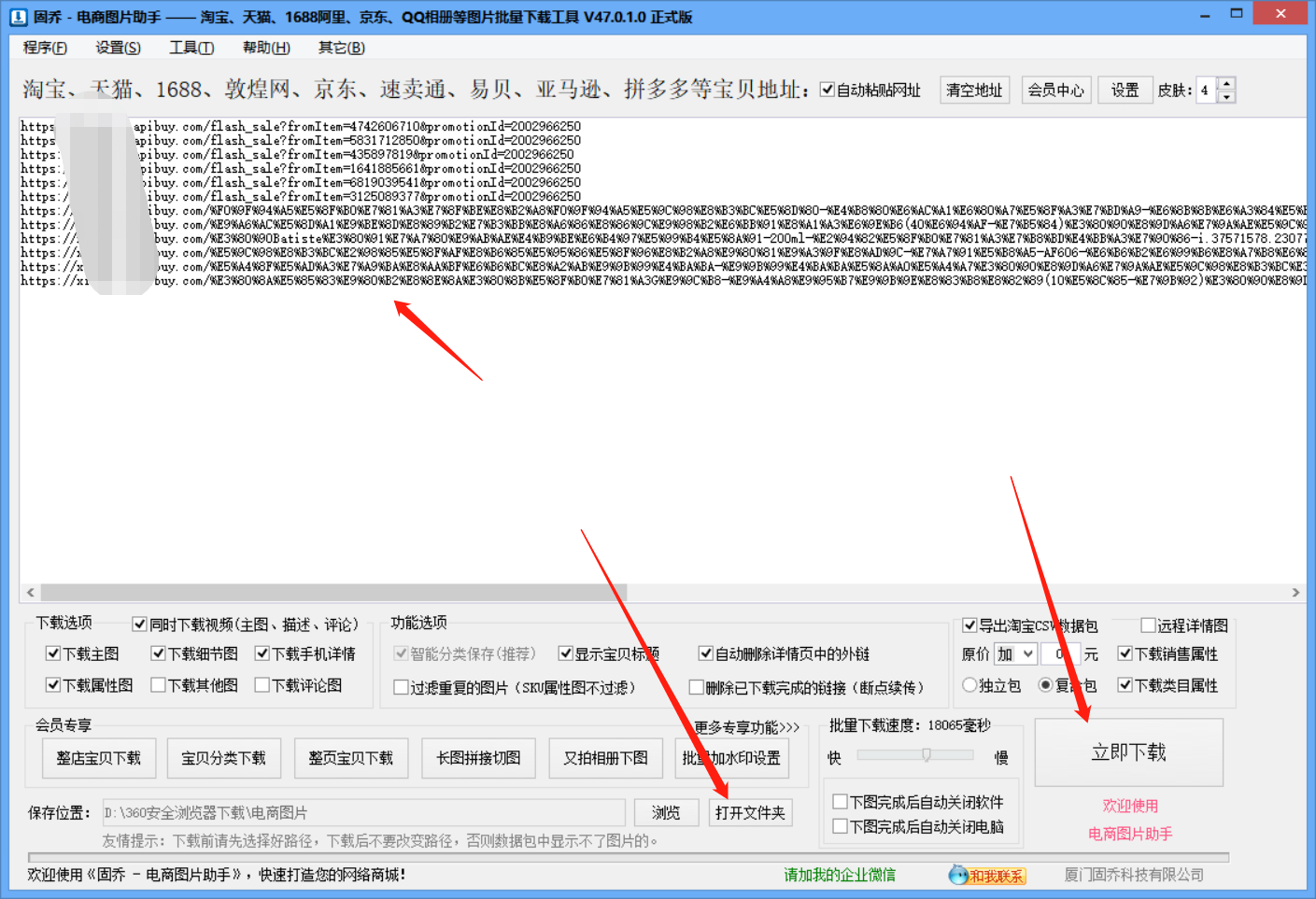Click 长图拼接切图 button
The width and height of the screenshot is (1316, 899).
[x=478, y=758]
